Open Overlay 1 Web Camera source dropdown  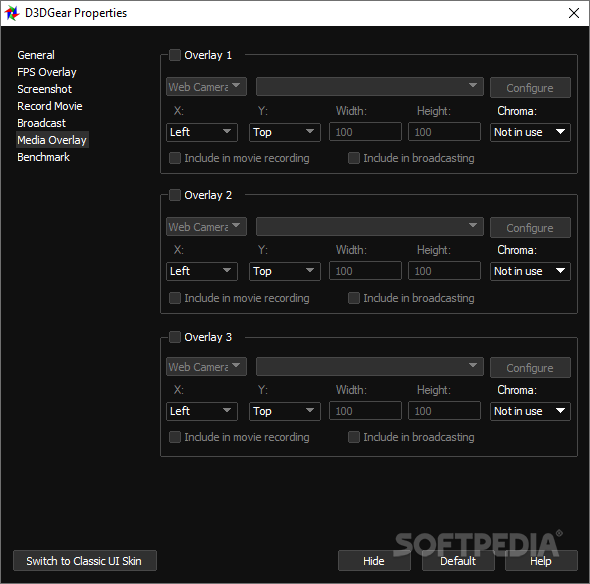click(206, 87)
